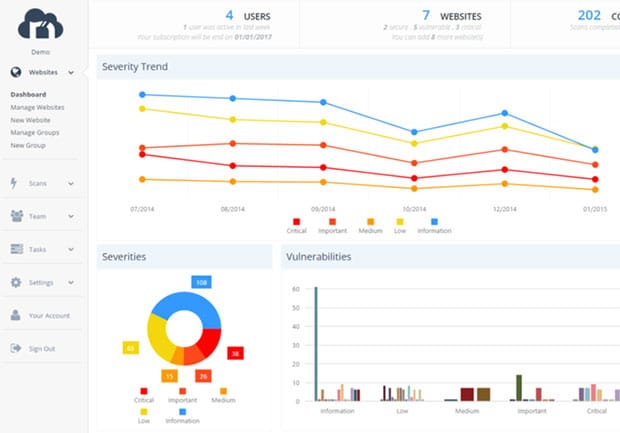The image size is (620, 433).
Task: Collapse the Websites menu chevron
Action: pos(72,73)
